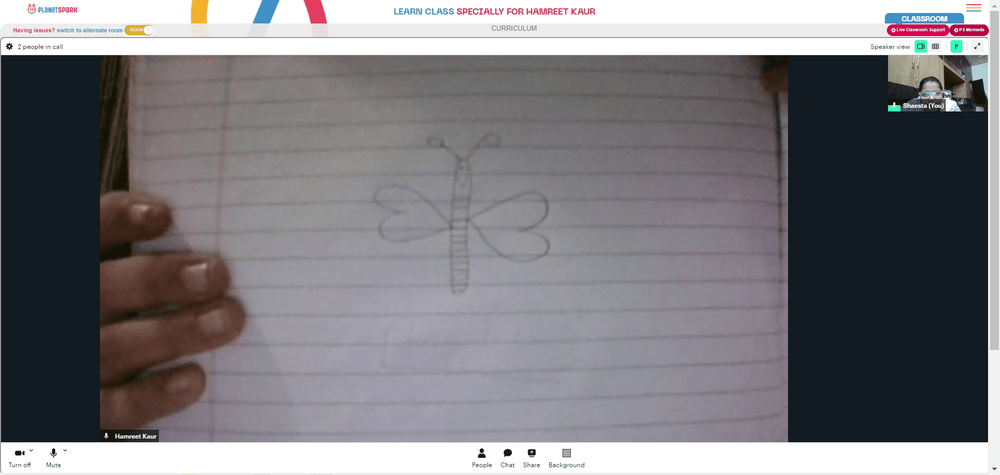This screenshot has width=1000, height=475.
Task: Click the page vertical scrollbar
Action: point(994,179)
